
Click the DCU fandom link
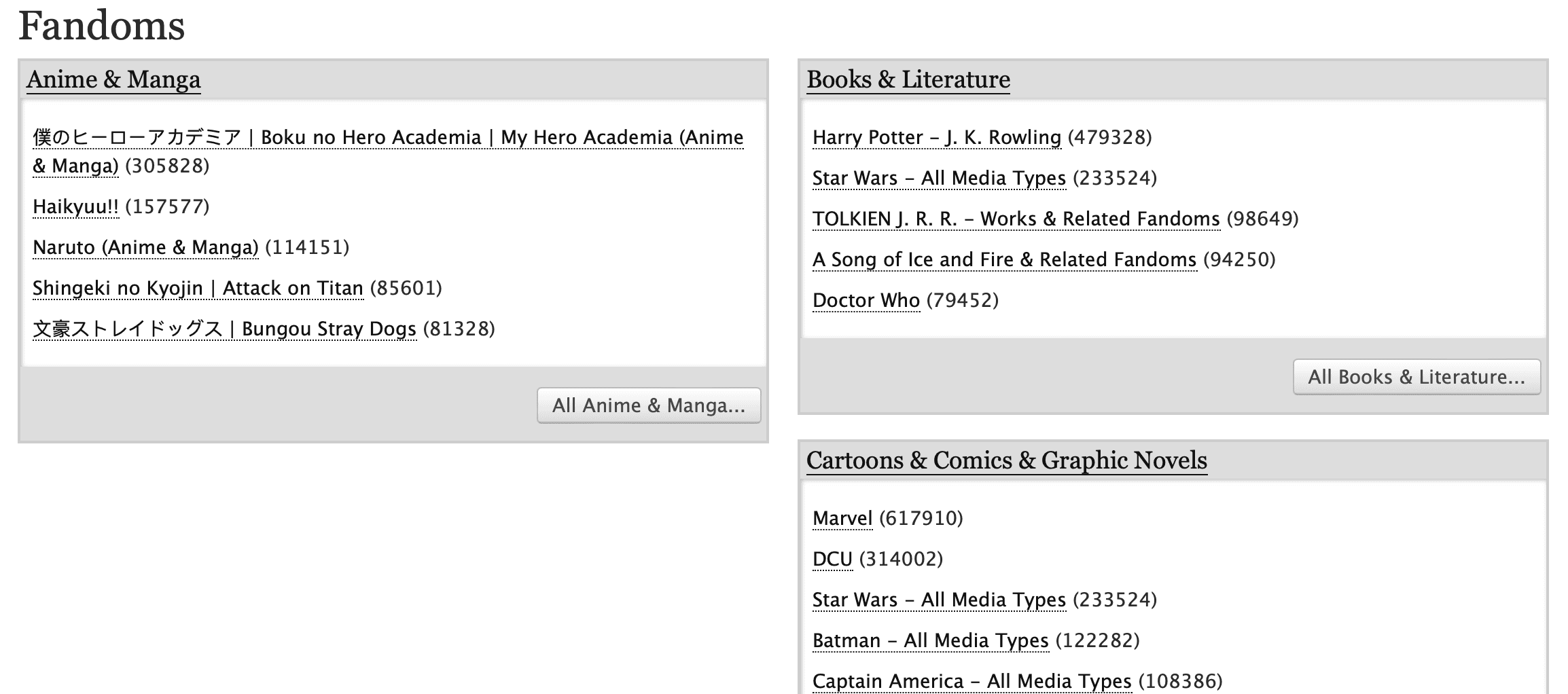point(832,559)
